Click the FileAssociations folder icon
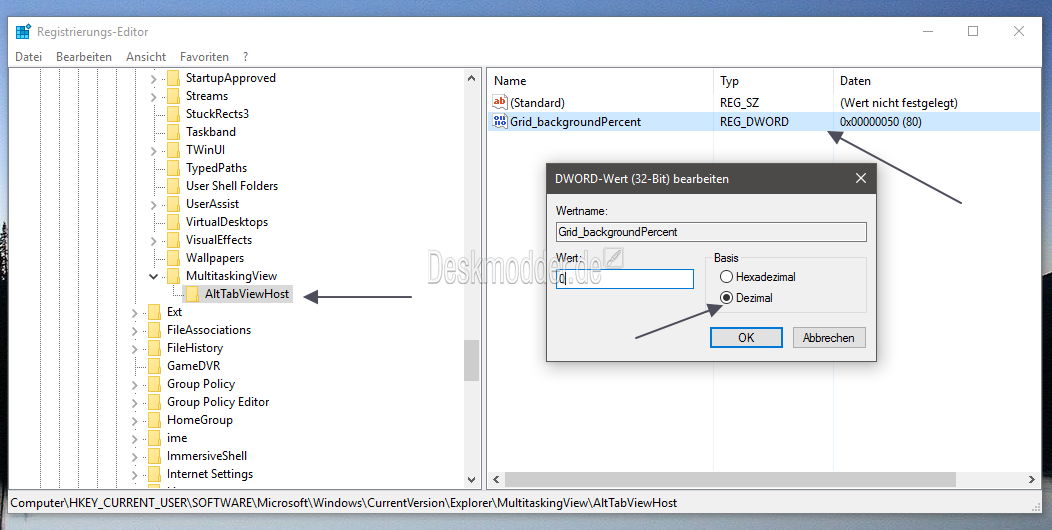 coord(154,330)
